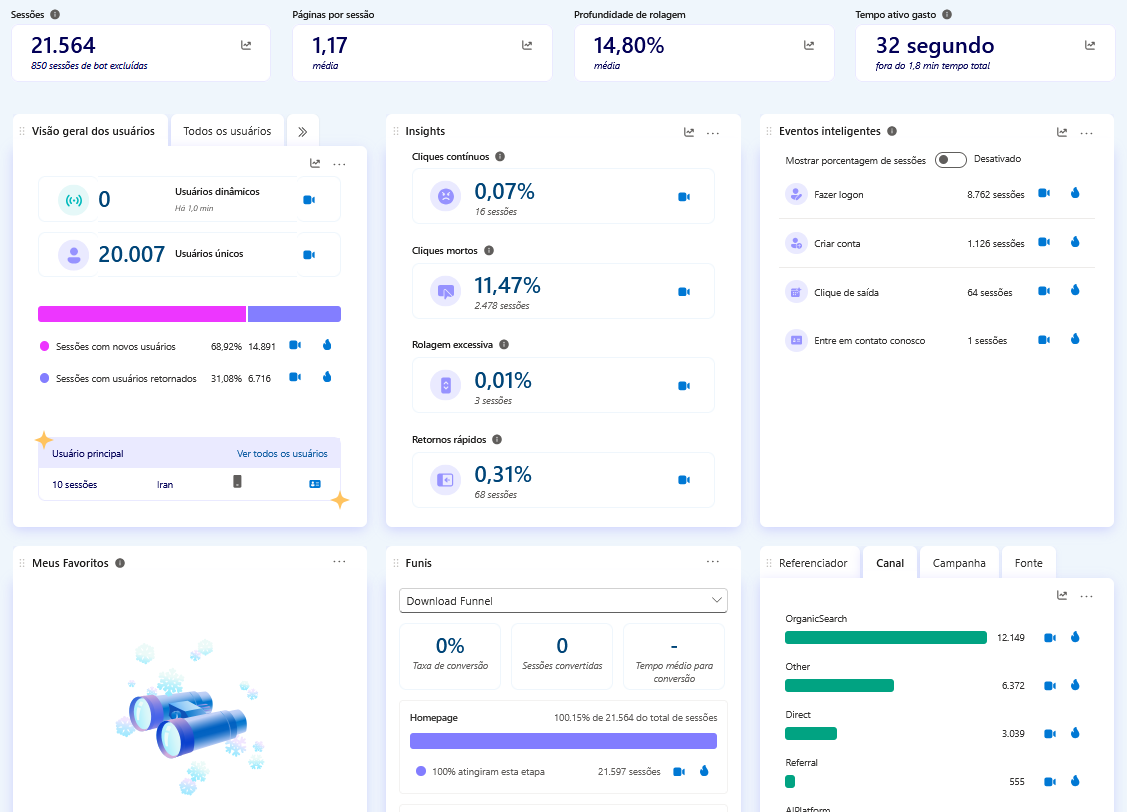Click the Clique de saída event label

(846, 292)
